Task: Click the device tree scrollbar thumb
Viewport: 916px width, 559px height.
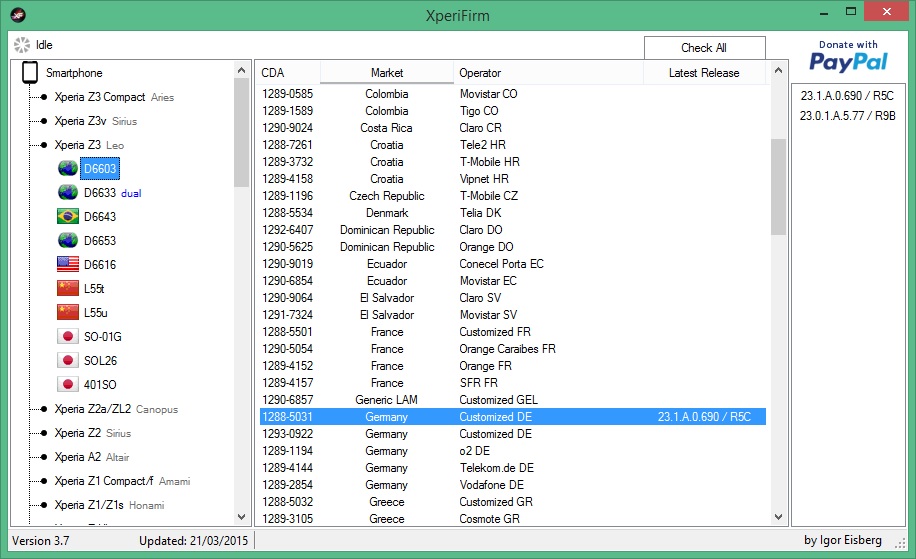Action: pos(241,133)
